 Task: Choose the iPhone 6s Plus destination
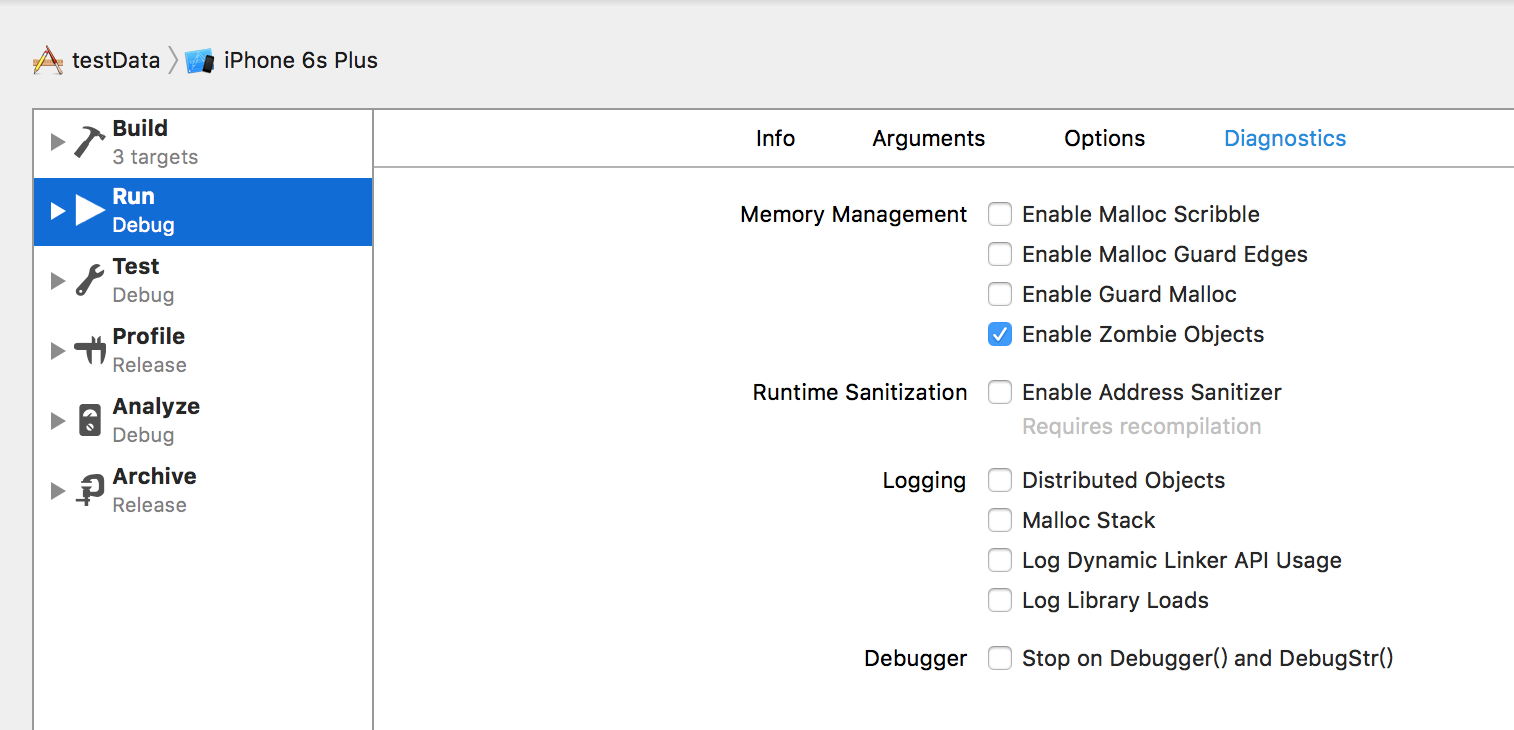tap(300, 61)
